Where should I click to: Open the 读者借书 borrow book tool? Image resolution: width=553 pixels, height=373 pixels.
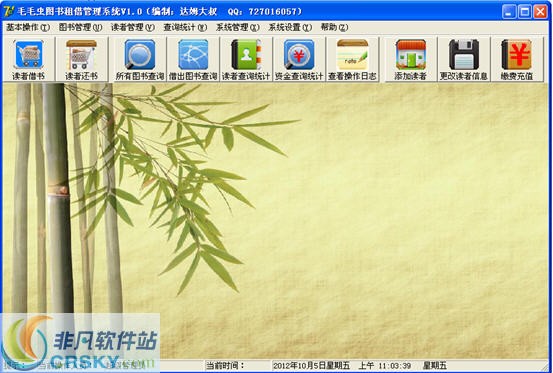29,59
